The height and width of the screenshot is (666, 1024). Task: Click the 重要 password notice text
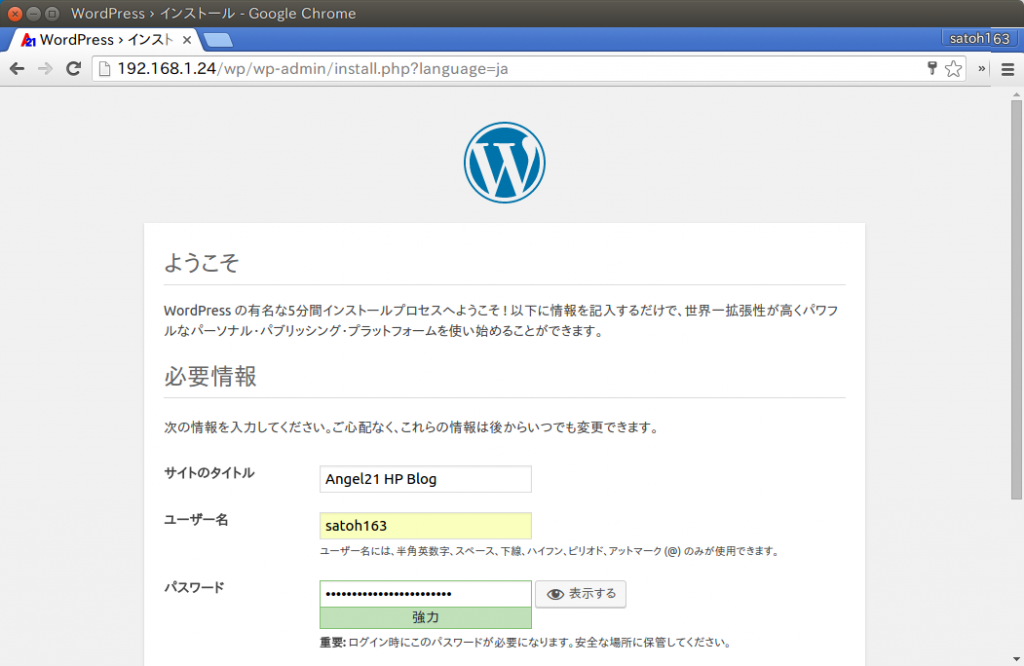point(524,642)
